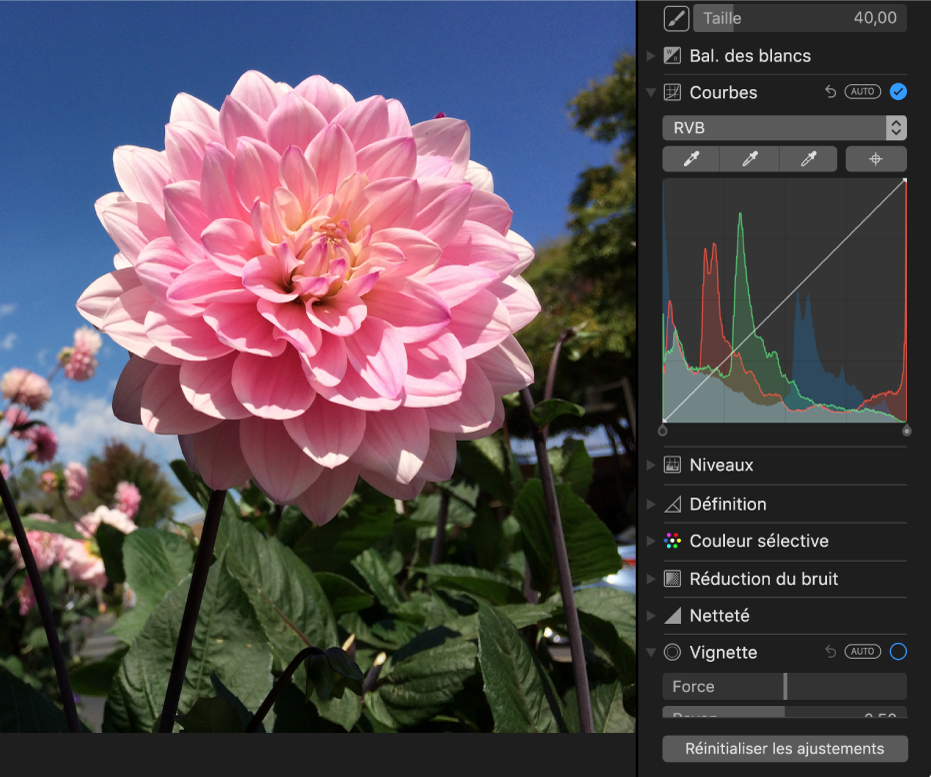Click the add point crosshair button
Viewport: 931px width, 777px height.
click(x=876, y=159)
